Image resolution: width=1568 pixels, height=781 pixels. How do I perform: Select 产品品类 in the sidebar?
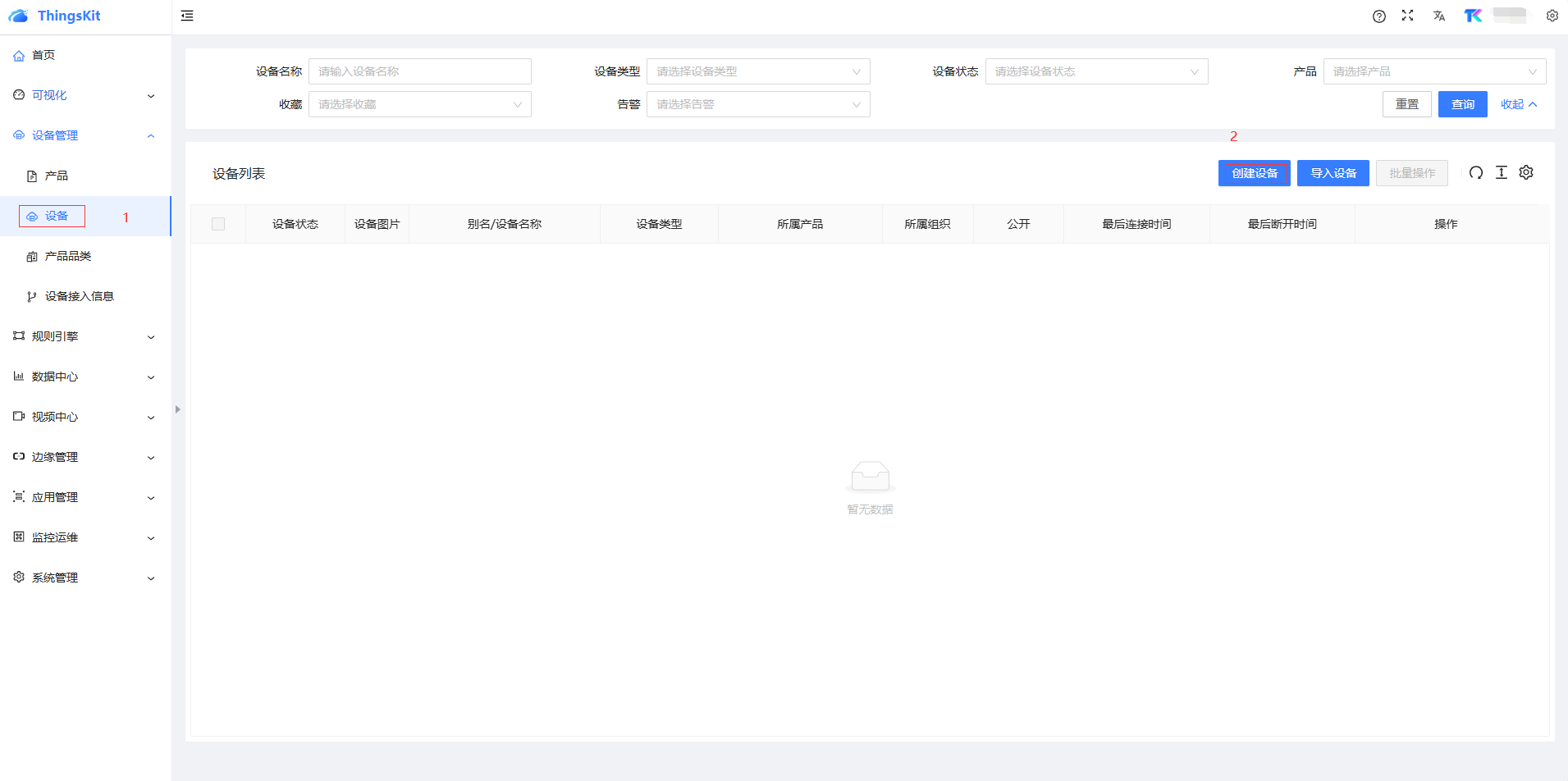coord(68,256)
